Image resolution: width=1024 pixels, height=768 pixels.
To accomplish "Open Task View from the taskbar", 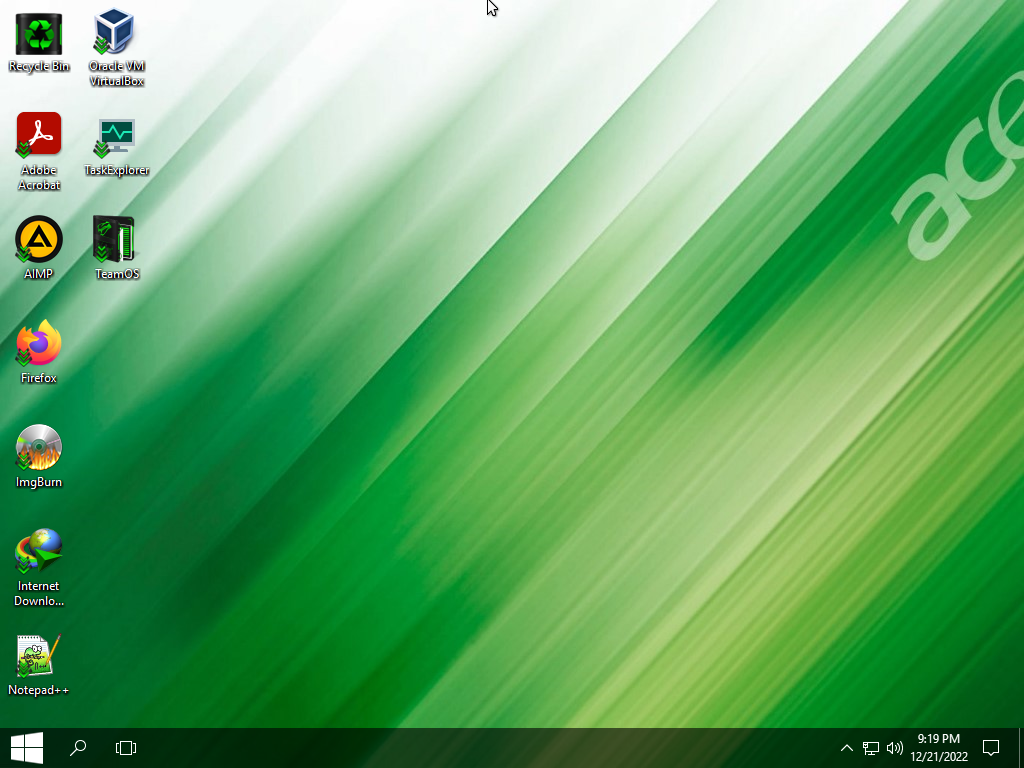I will click(x=125, y=748).
